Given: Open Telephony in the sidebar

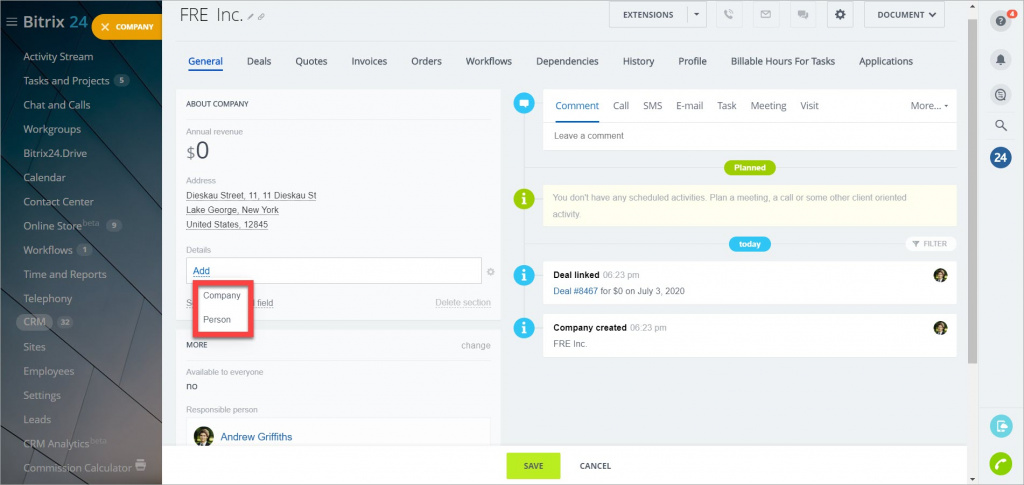Looking at the screenshot, I should (x=48, y=298).
